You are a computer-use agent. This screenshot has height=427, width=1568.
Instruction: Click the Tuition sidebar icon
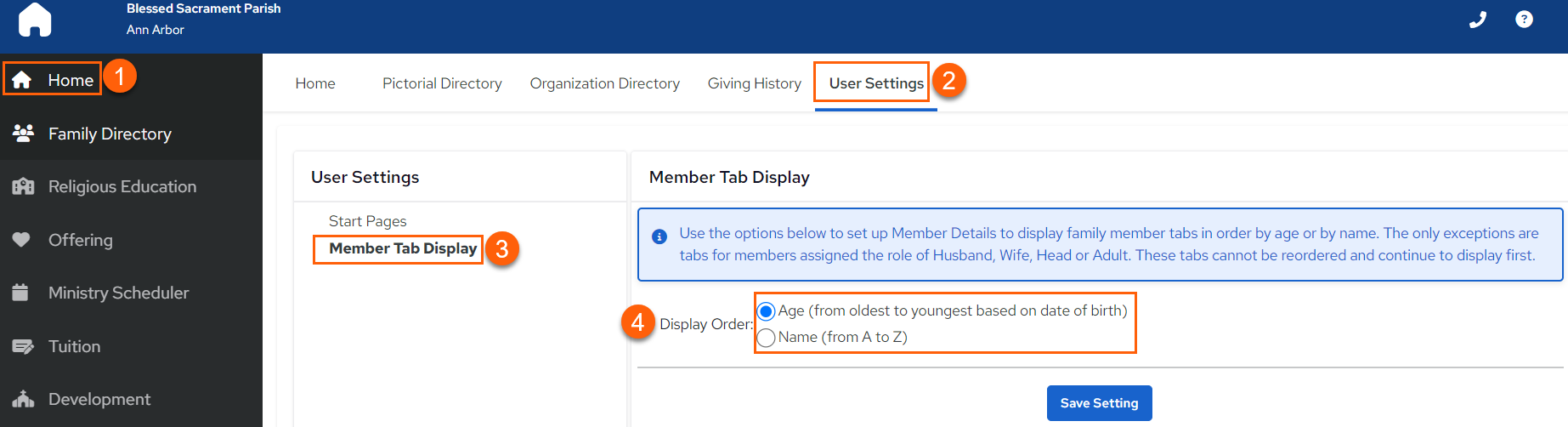coord(23,346)
